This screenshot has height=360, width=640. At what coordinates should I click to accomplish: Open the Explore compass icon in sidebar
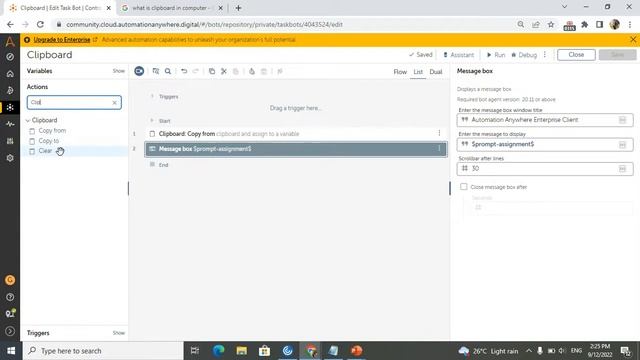(x=10, y=57)
